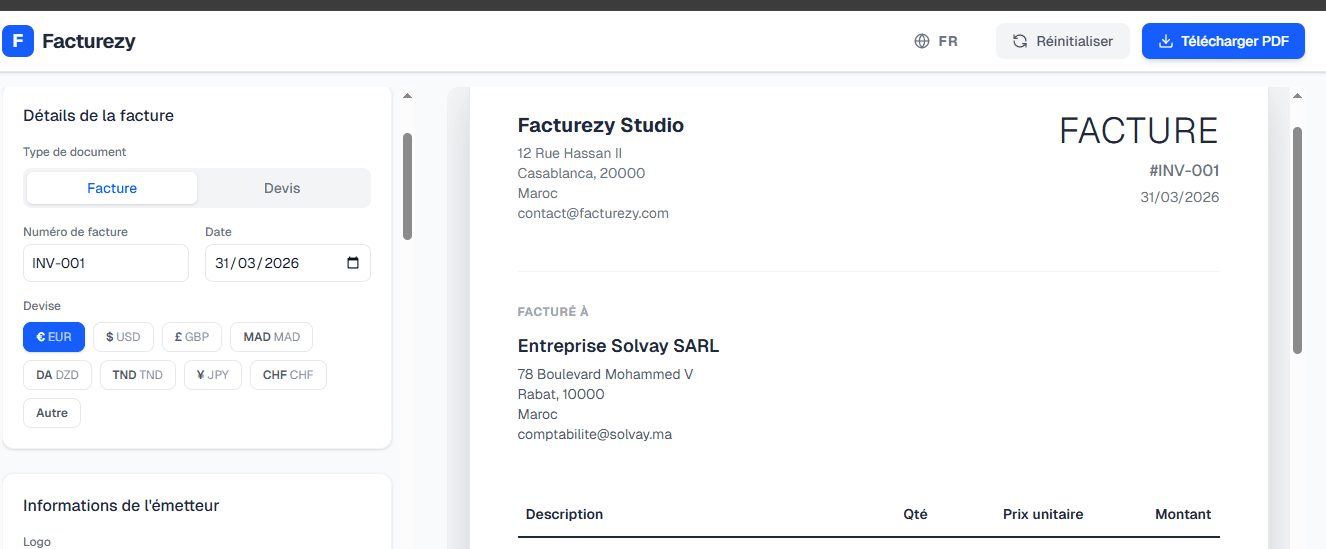The width and height of the screenshot is (1326, 549).
Task: Click the Facturezy blue F logo icon
Action: click(18, 41)
